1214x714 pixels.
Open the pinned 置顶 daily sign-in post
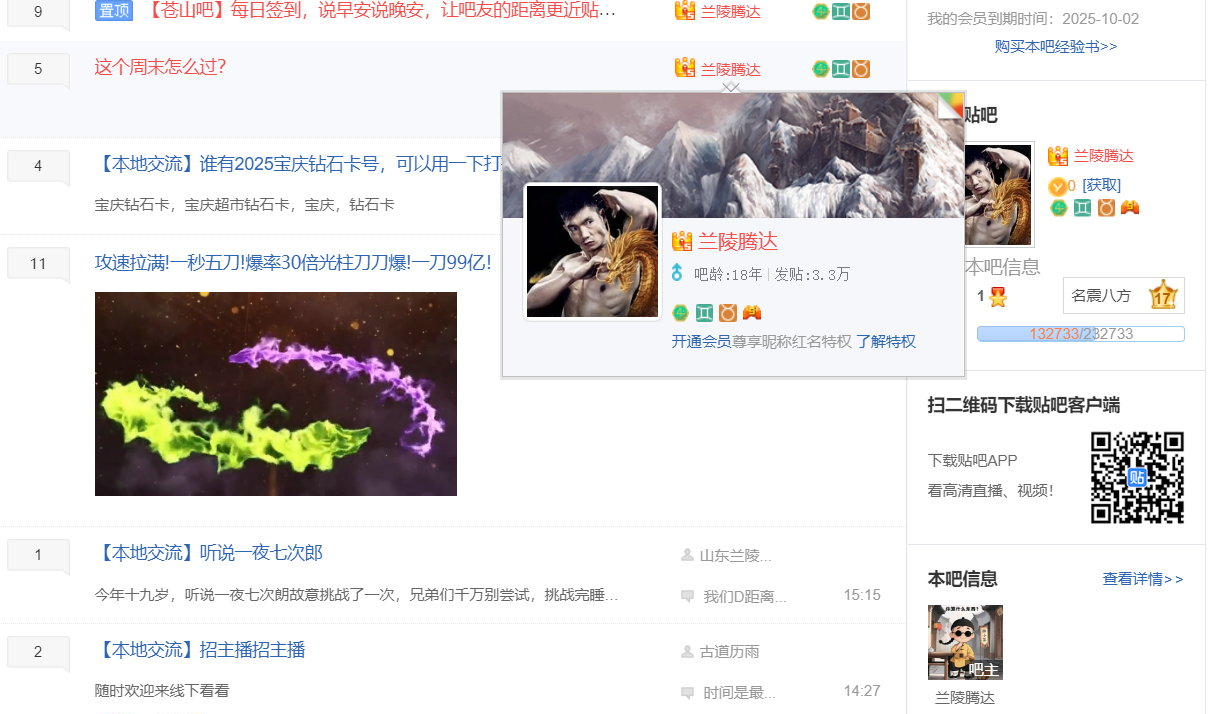point(381,11)
